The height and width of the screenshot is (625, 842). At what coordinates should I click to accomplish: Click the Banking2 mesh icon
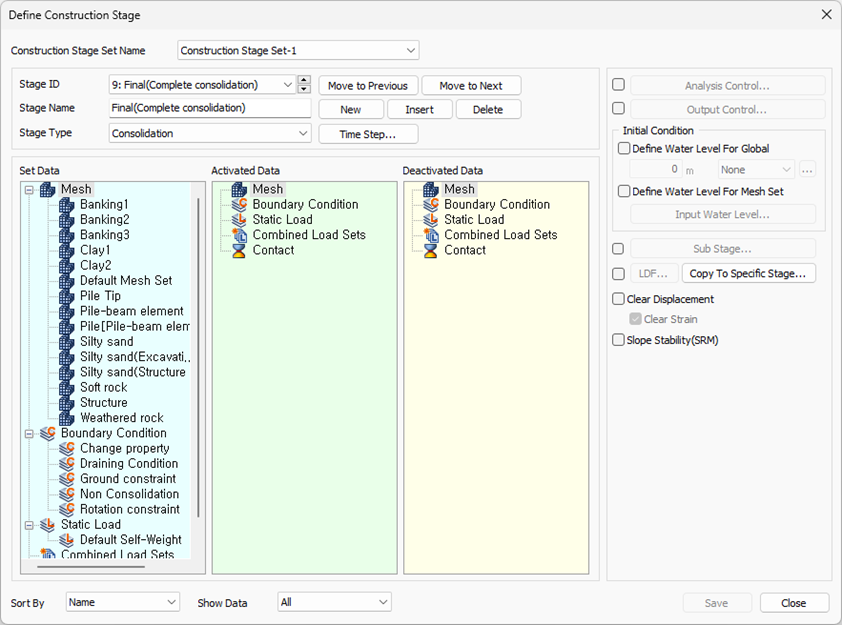point(66,220)
